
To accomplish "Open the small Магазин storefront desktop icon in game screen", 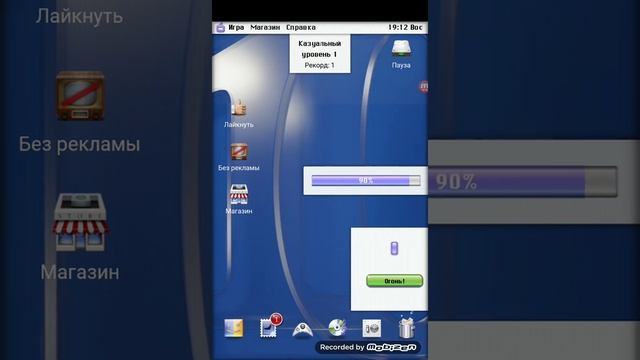I will point(239,194).
